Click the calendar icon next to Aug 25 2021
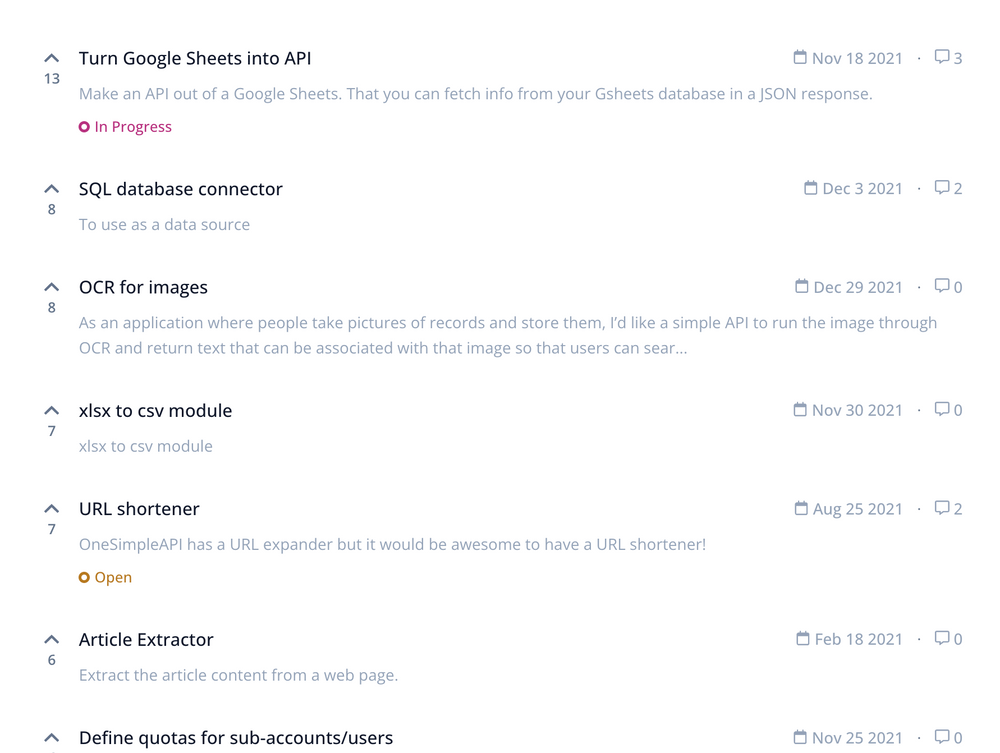 pyautogui.click(x=800, y=508)
